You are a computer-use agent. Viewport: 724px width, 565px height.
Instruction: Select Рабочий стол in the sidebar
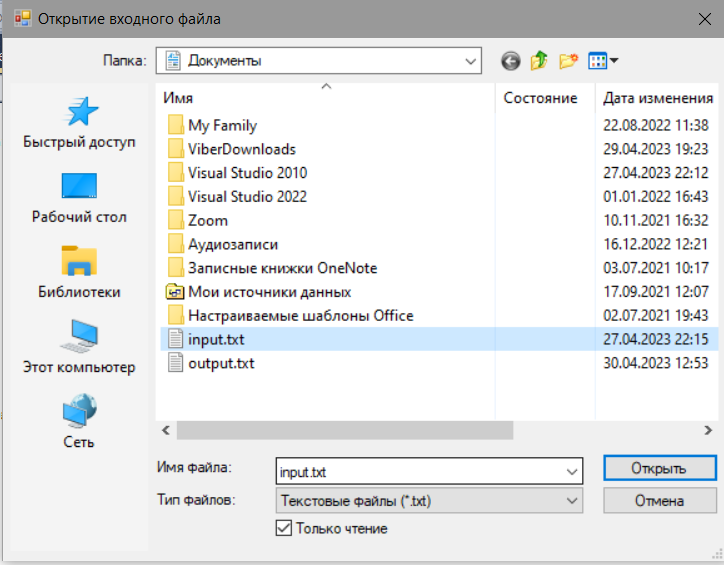79,198
